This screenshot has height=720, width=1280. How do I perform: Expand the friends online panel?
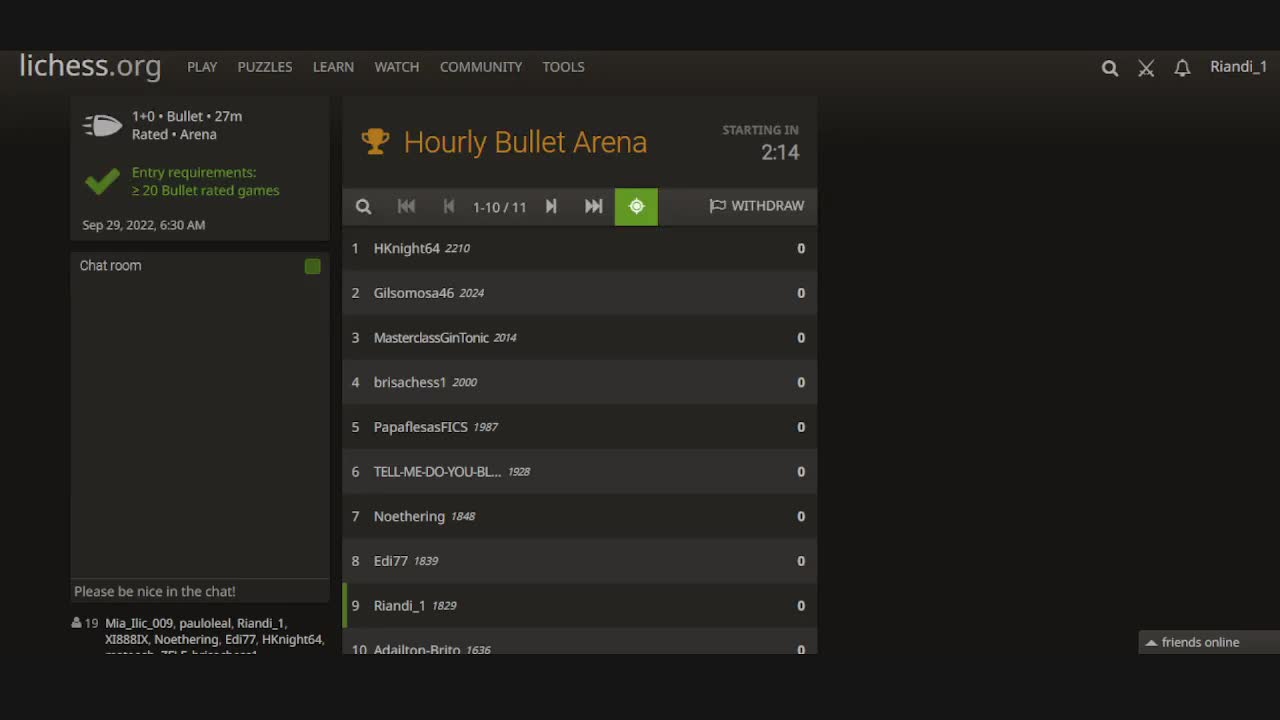(1209, 642)
